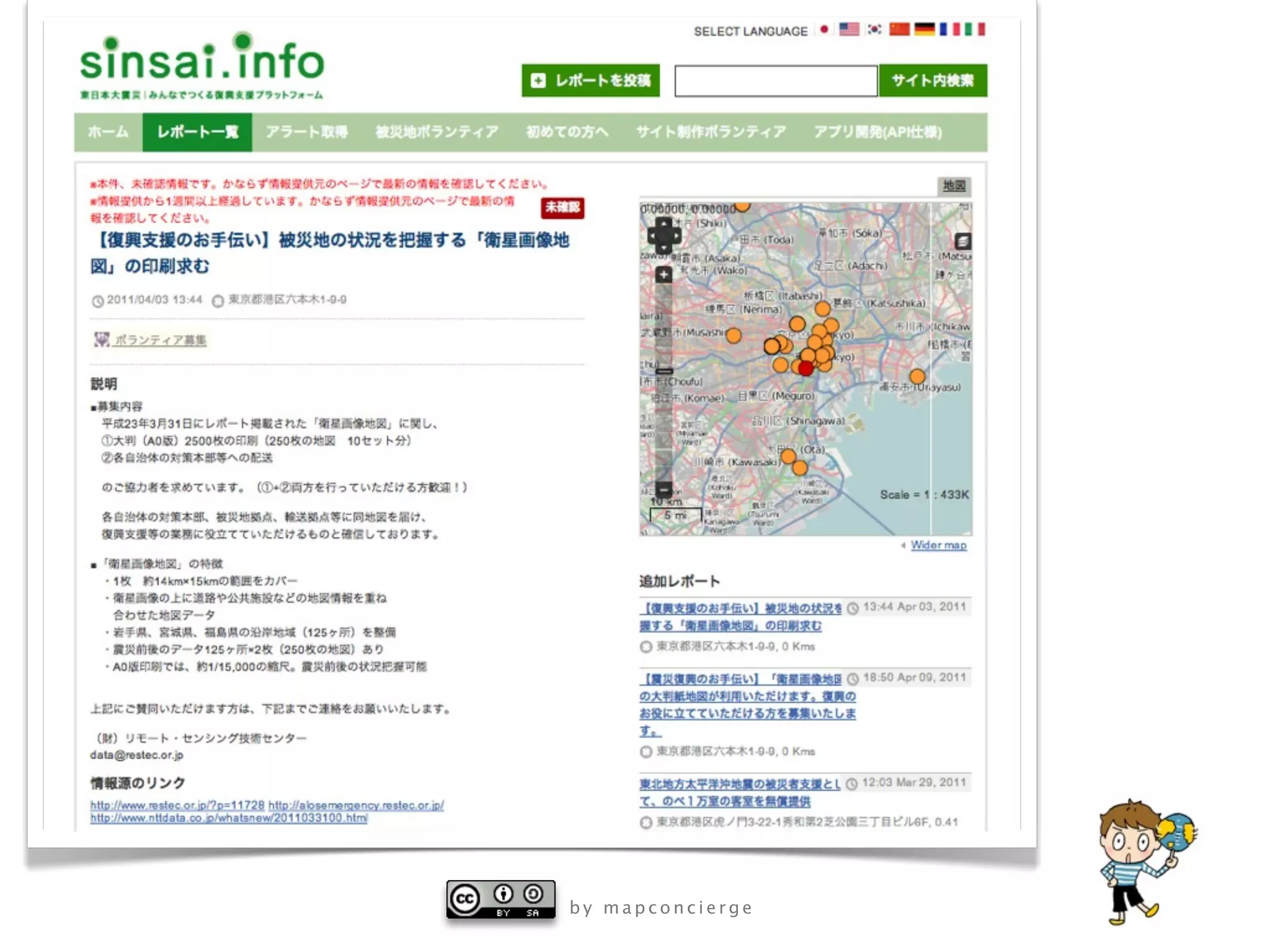
Task: Select the US flag for English
Action: click(x=848, y=29)
